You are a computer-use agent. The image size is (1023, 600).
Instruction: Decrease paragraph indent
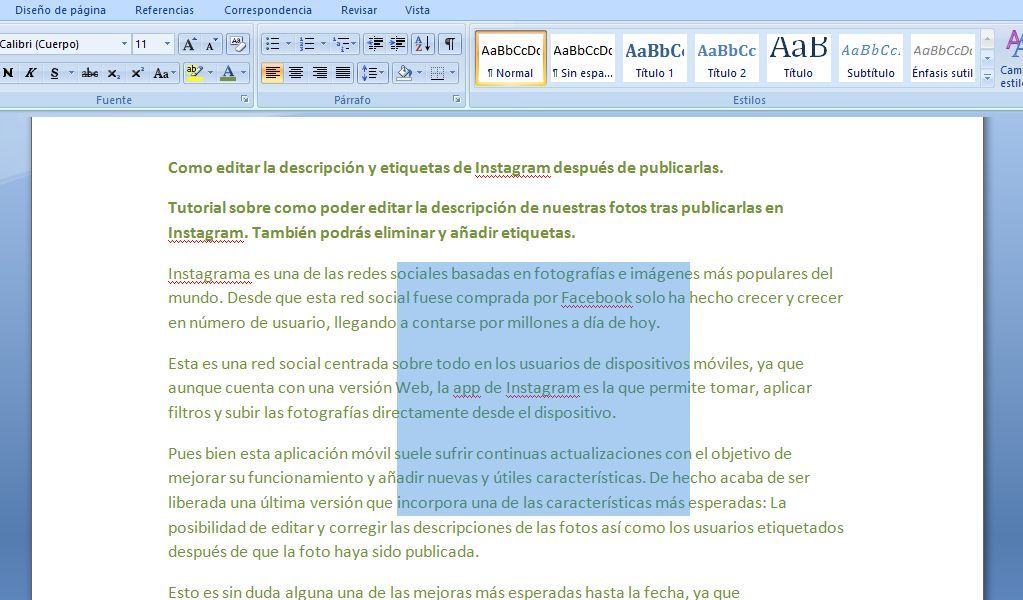click(x=374, y=44)
